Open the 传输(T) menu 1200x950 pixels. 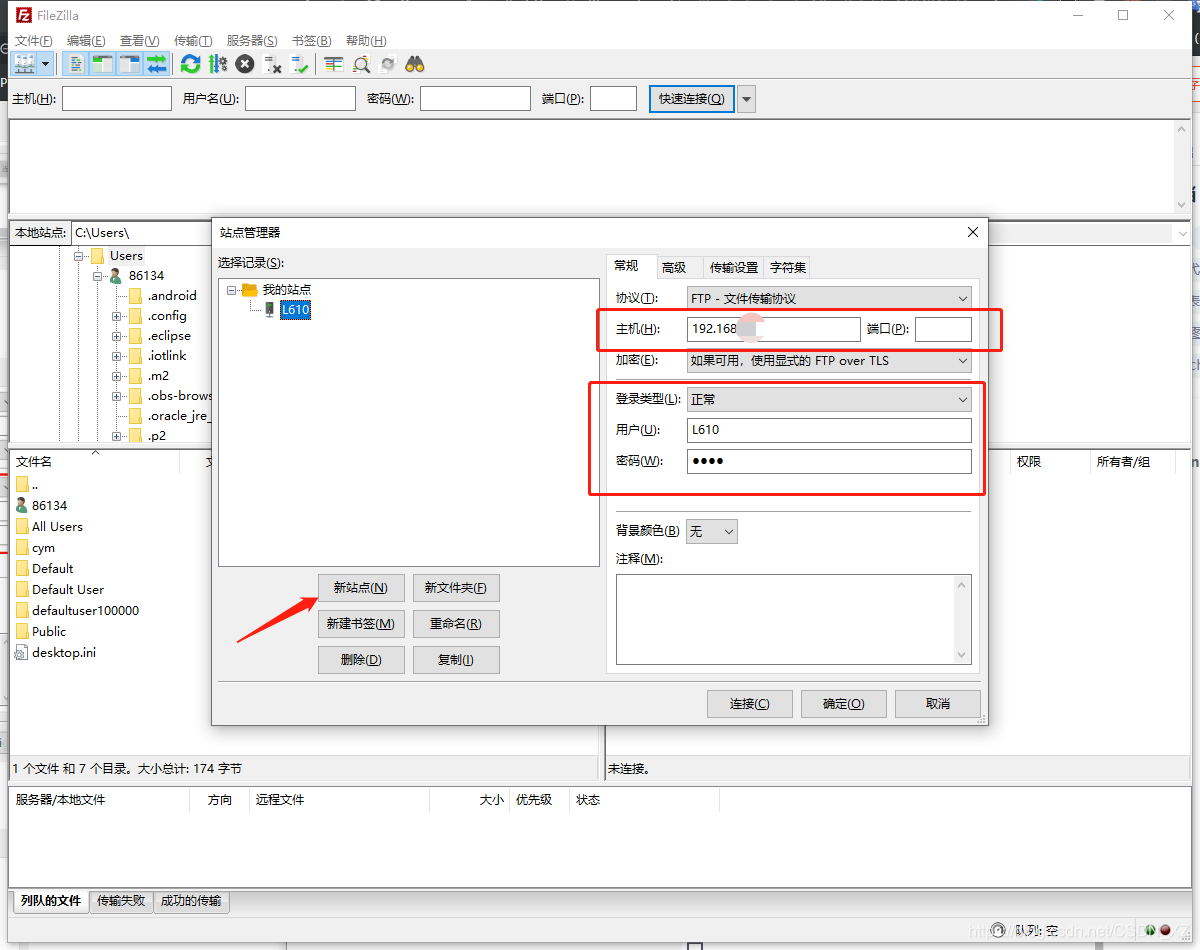pyautogui.click(x=193, y=41)
